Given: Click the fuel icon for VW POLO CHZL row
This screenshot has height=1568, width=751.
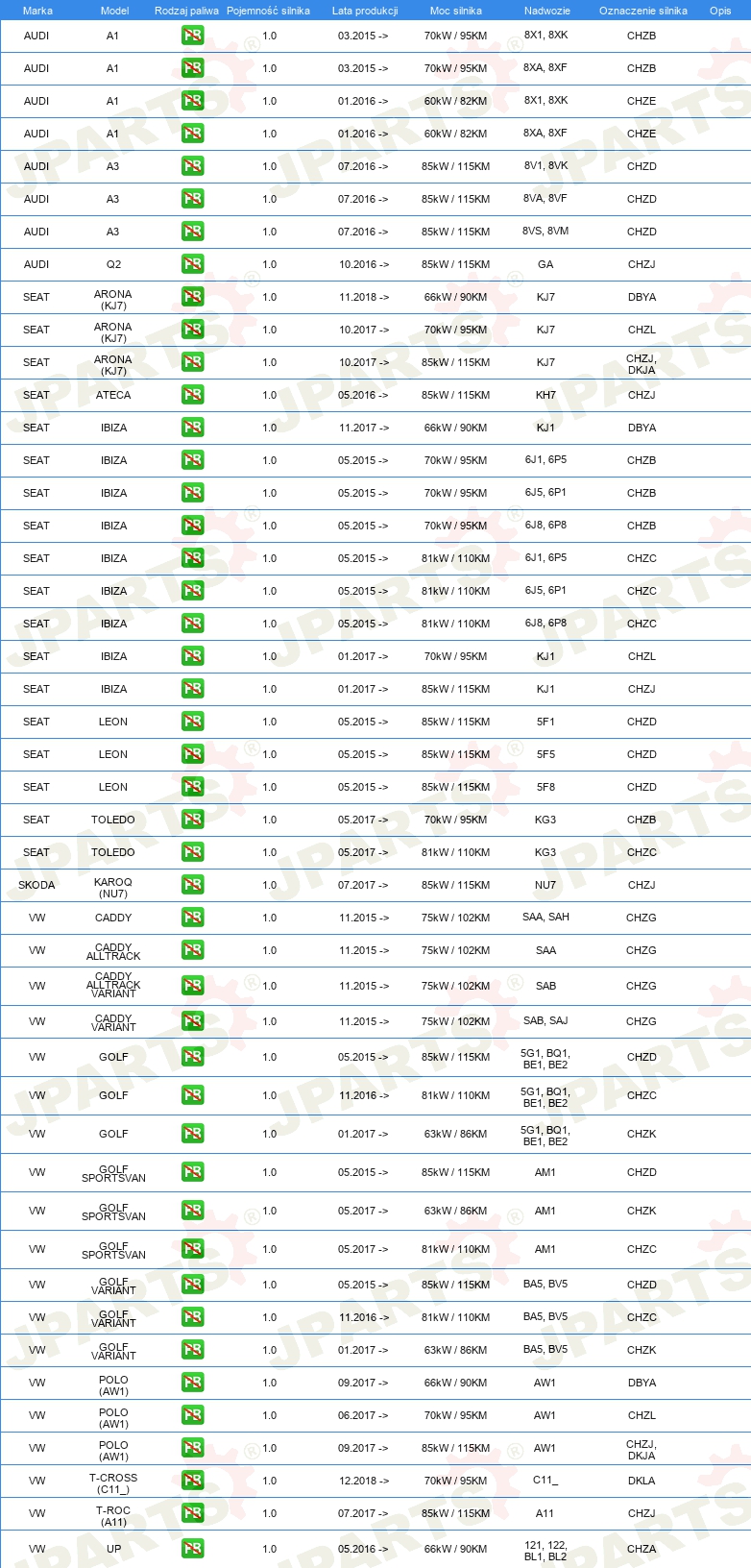Looking at the screenshot, I should tap(192, 1415).
